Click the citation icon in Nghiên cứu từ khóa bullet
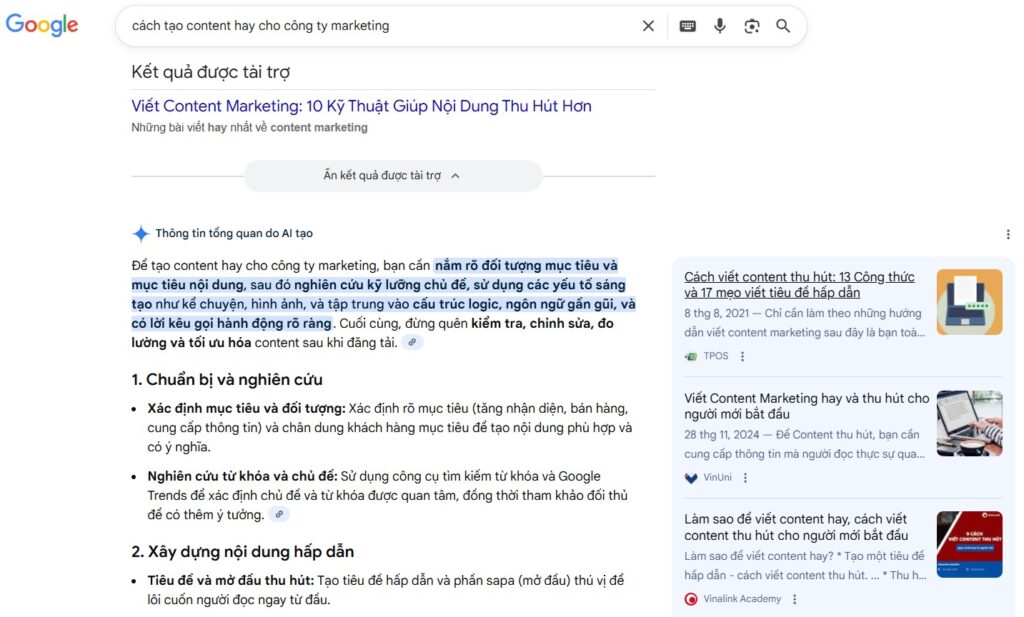1024x617 pixels. point(278,513)
